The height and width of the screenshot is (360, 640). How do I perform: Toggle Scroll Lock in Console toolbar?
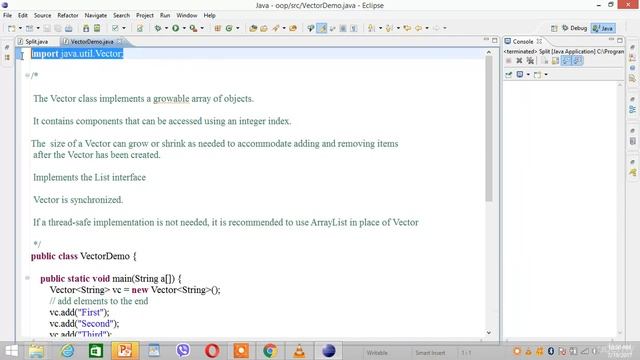coord(556,61)
